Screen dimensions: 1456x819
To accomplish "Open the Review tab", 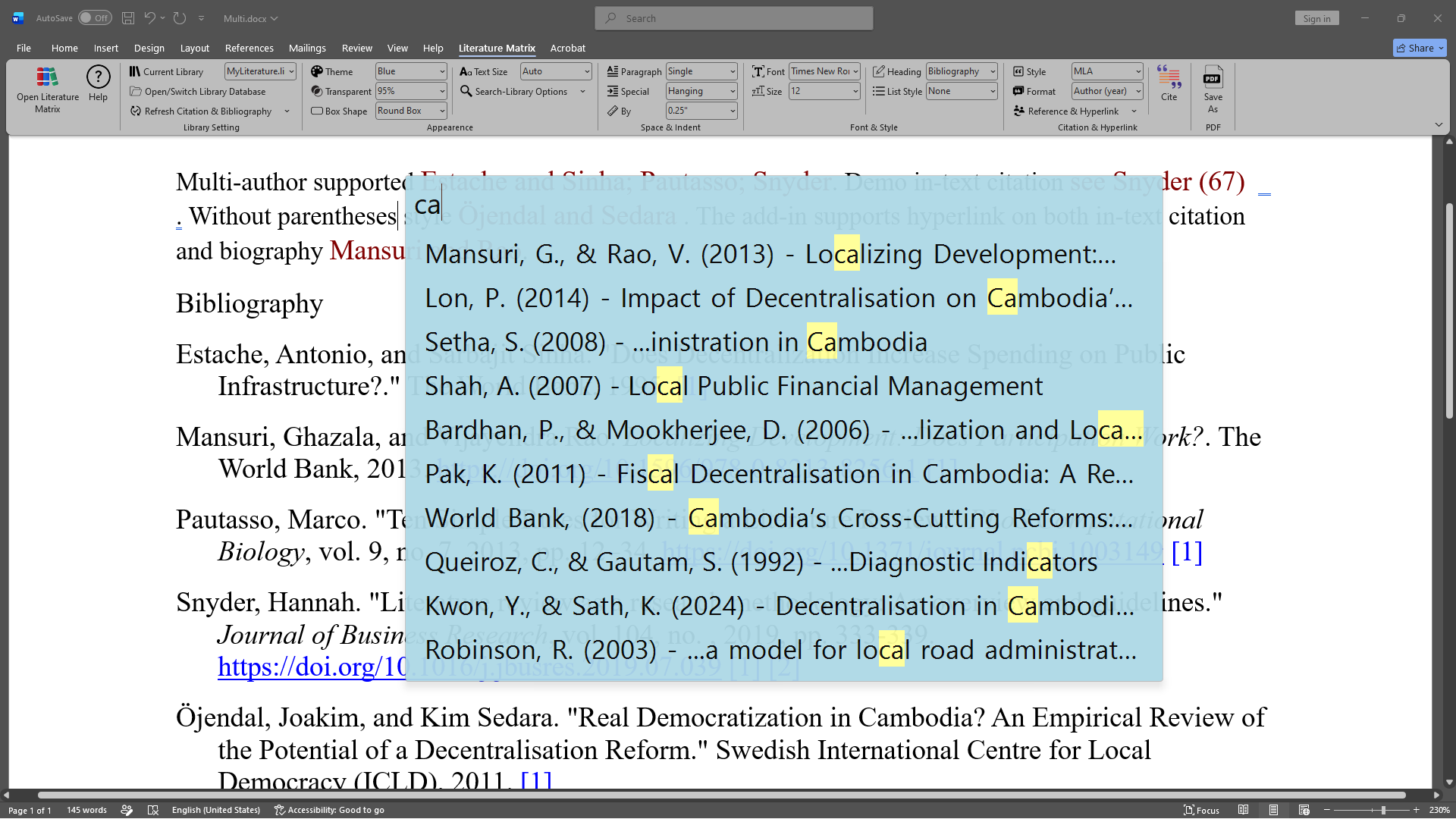I will (356, 48).
